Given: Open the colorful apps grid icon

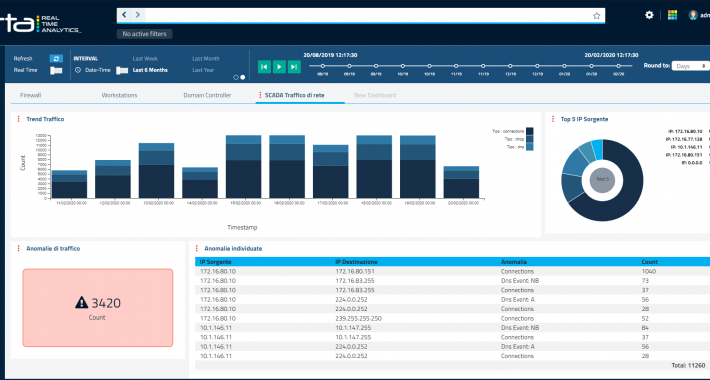Looking at the screenshot, I should 672,15.
